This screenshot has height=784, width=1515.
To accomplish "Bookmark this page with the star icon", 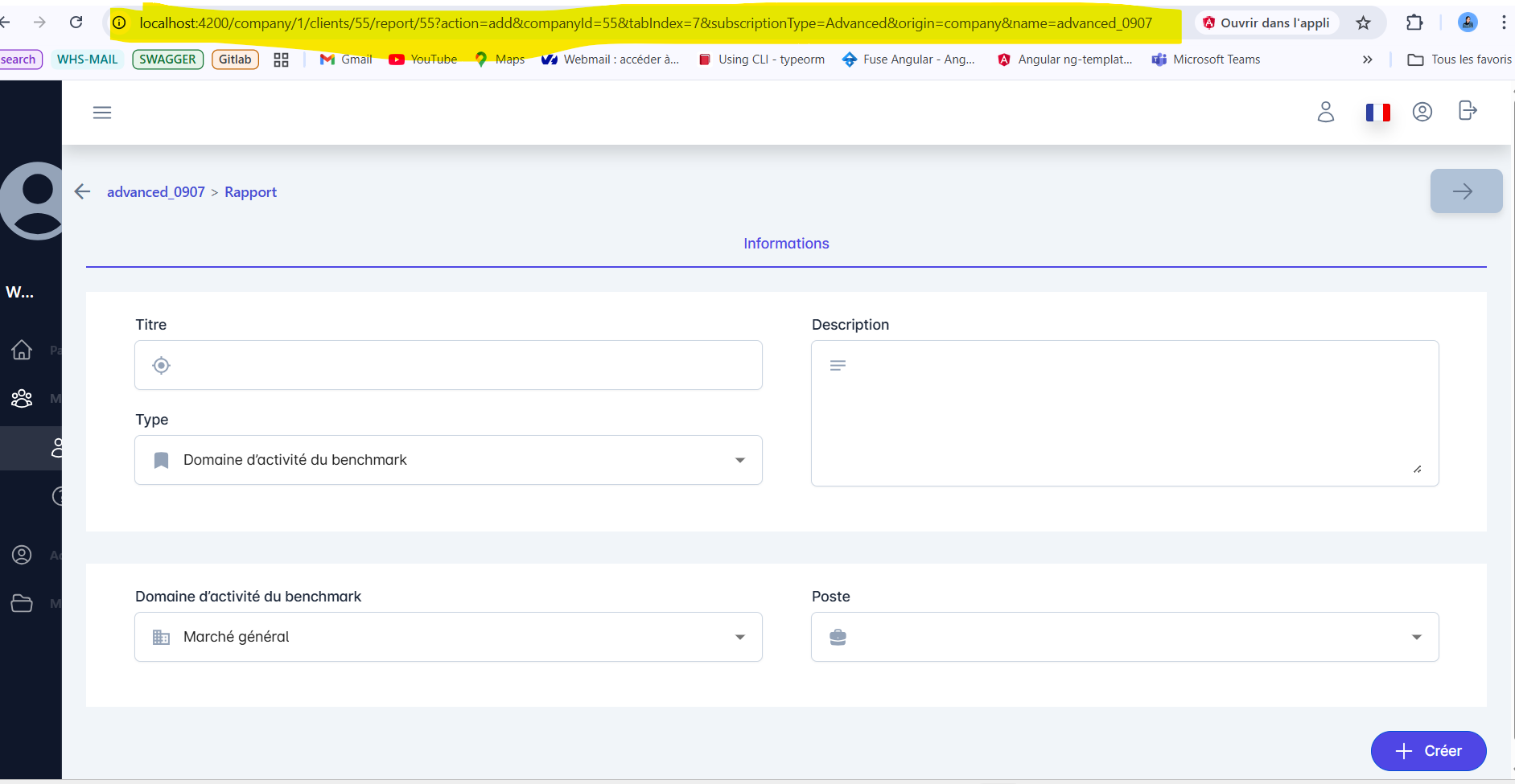I will pos(1363,23).
